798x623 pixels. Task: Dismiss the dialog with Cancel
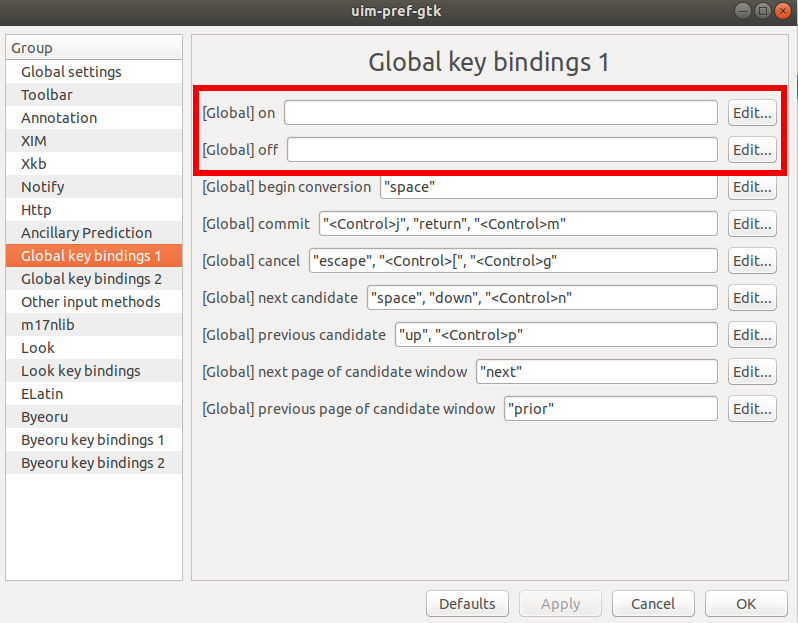(653, 604)
